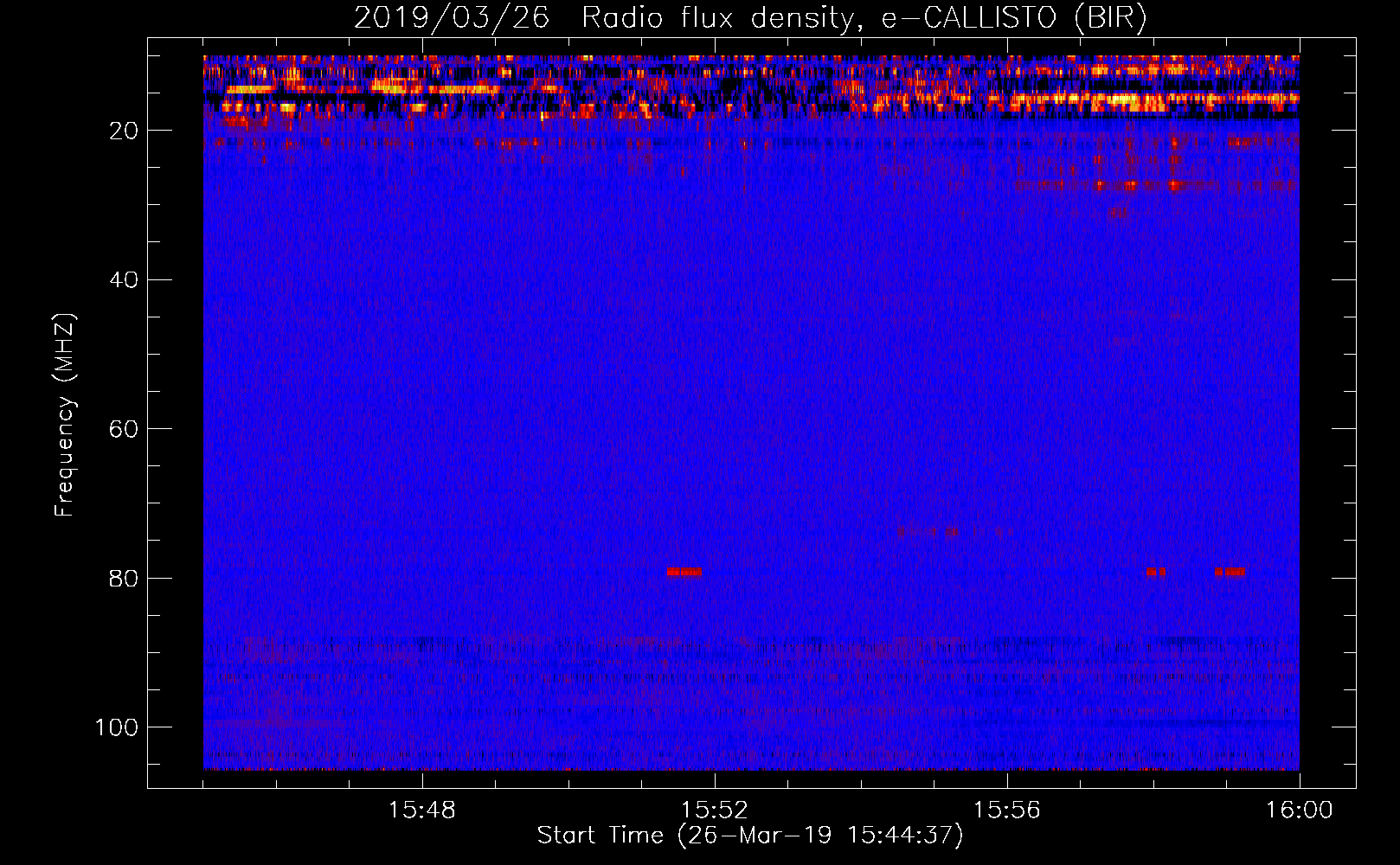Viewport: 1400px width, 865px height.
Task: Click the "15:48" time tick label
Action: (x=422, y=811)
